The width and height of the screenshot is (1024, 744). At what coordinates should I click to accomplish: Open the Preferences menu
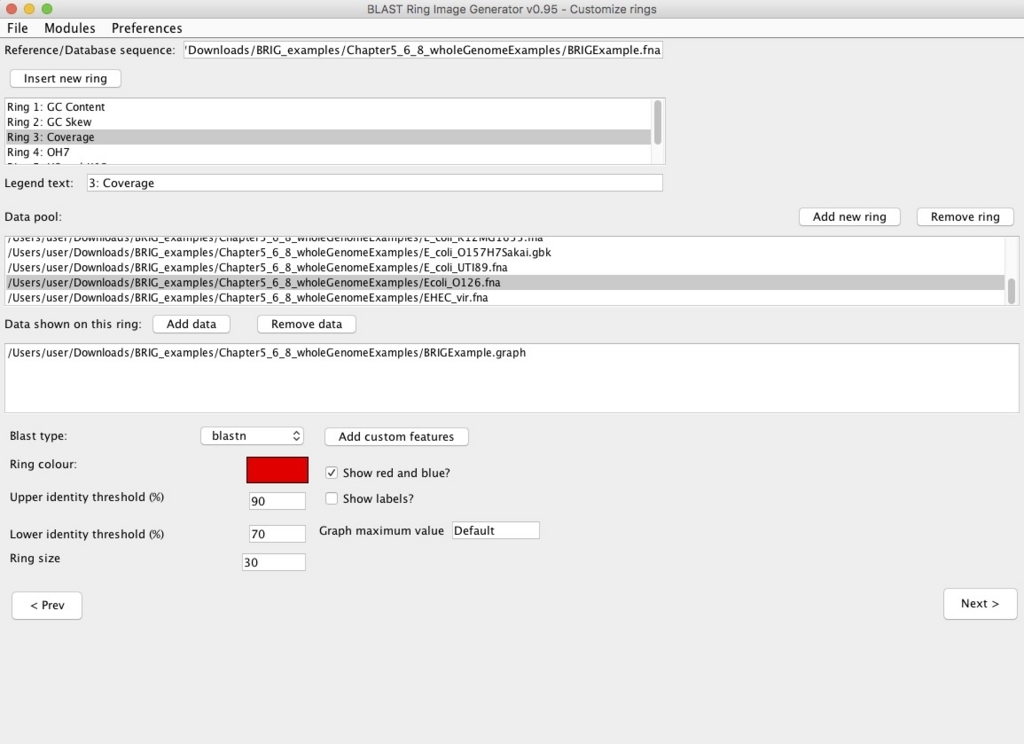pyautogui.click(x=147, y=28)
